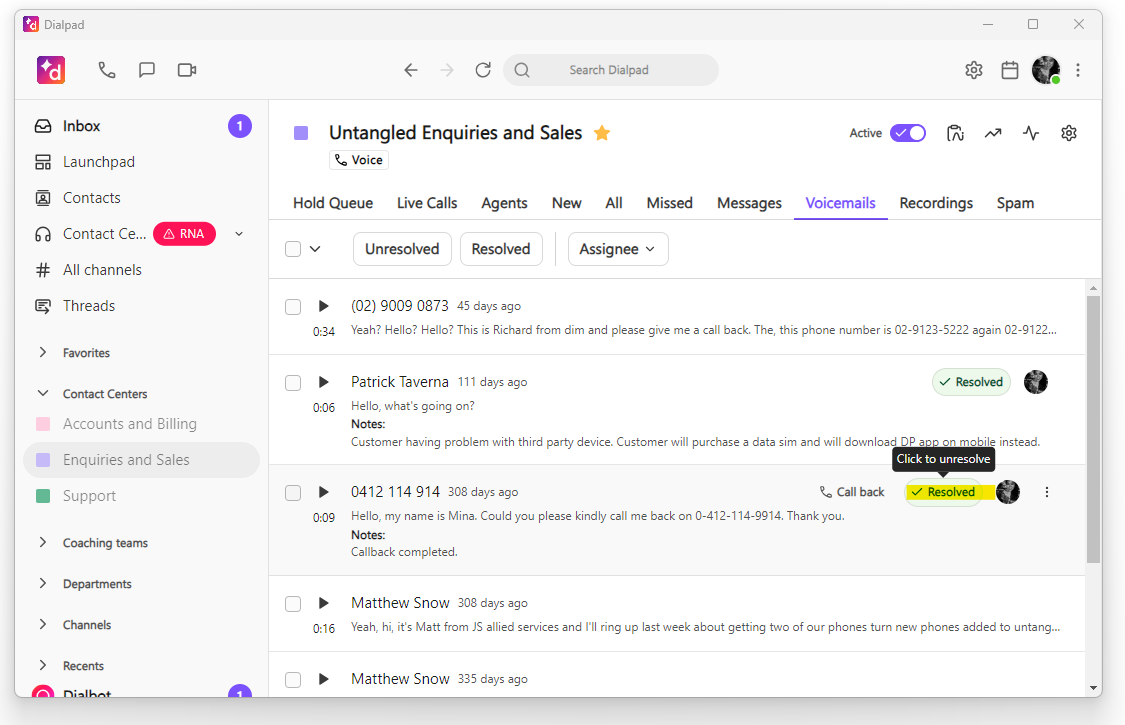This screenshot has width=1125, height=725.
Task: Open the Recordings tab
Action: tap(936, 203)
